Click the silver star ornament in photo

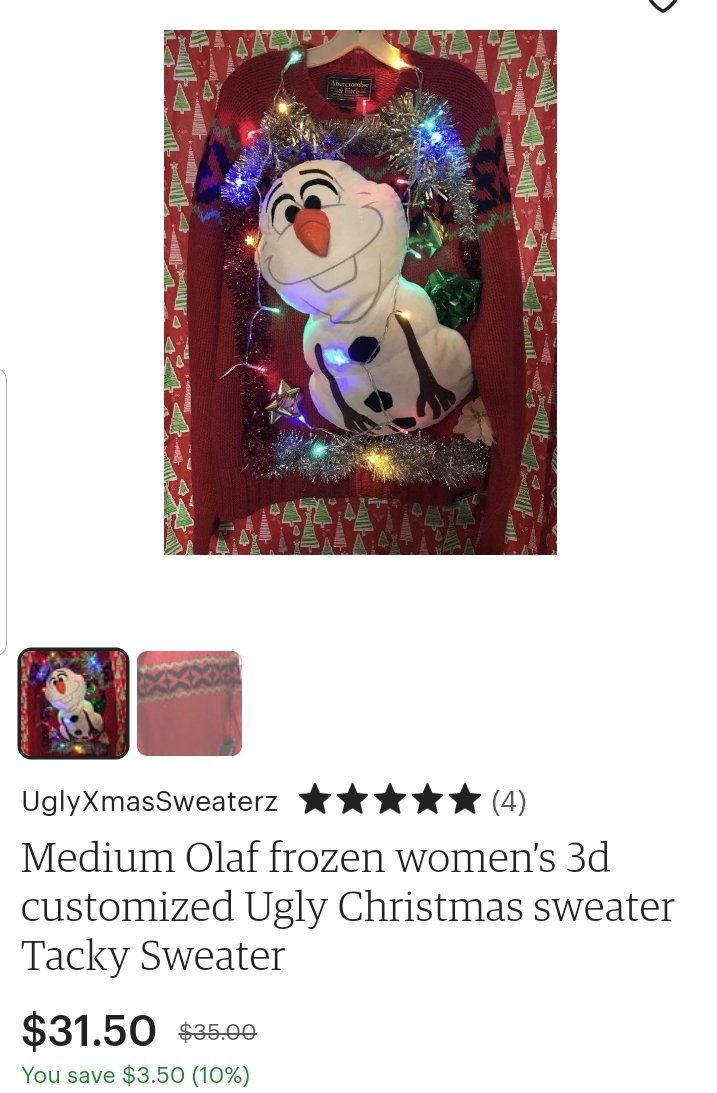coord(284,402)
